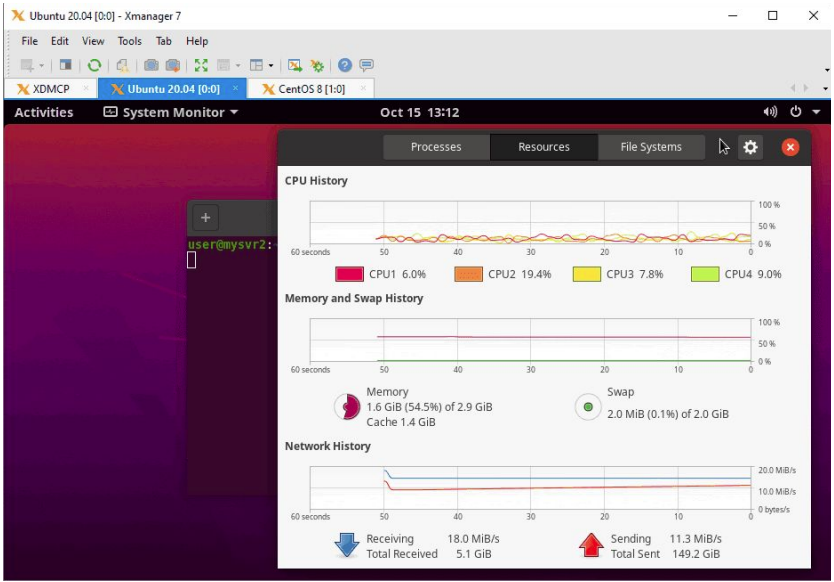Open the Tab menu
This screenshot has height=582, width=834.
[x=164, y=41]
